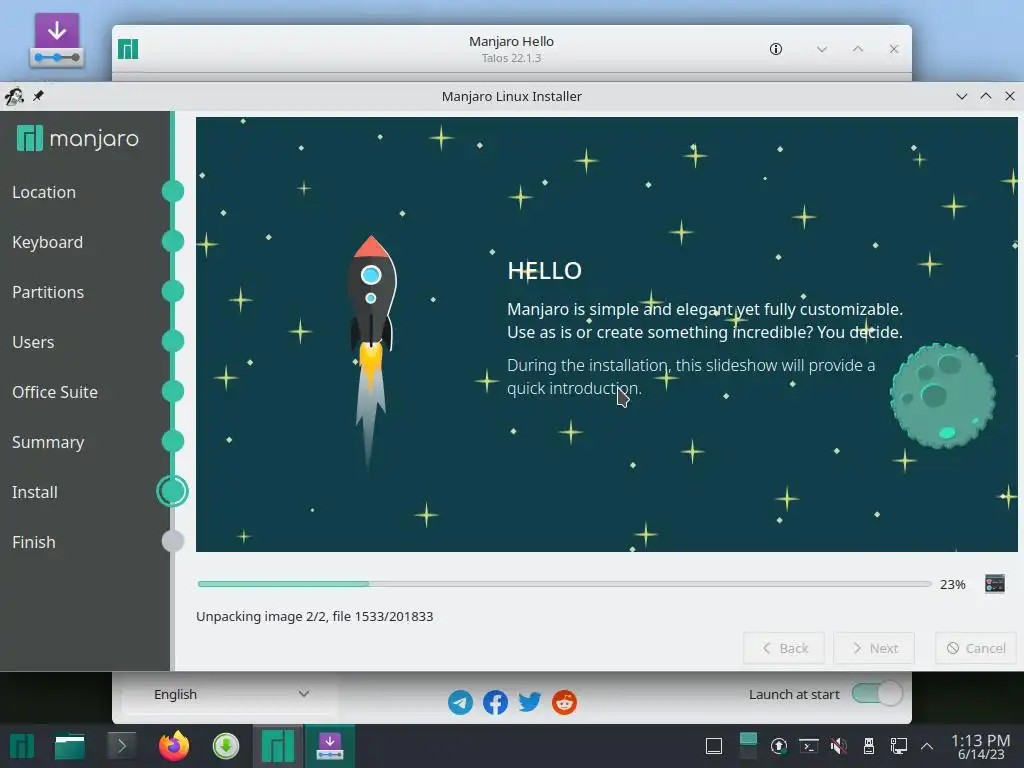Image resolution: width=1024 pixels, height=768 pixels.
Task: Select the Install step in sidebar
Action: (x=35, y=492)
